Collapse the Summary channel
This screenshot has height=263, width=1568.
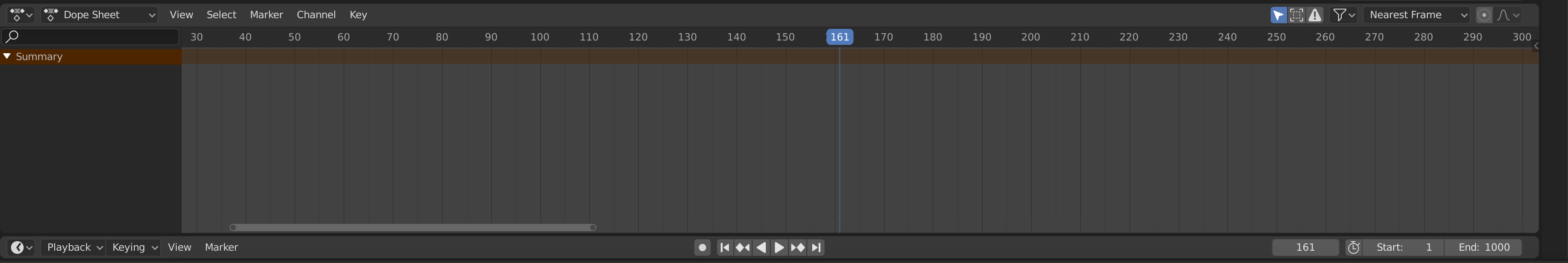pos(8,56)
